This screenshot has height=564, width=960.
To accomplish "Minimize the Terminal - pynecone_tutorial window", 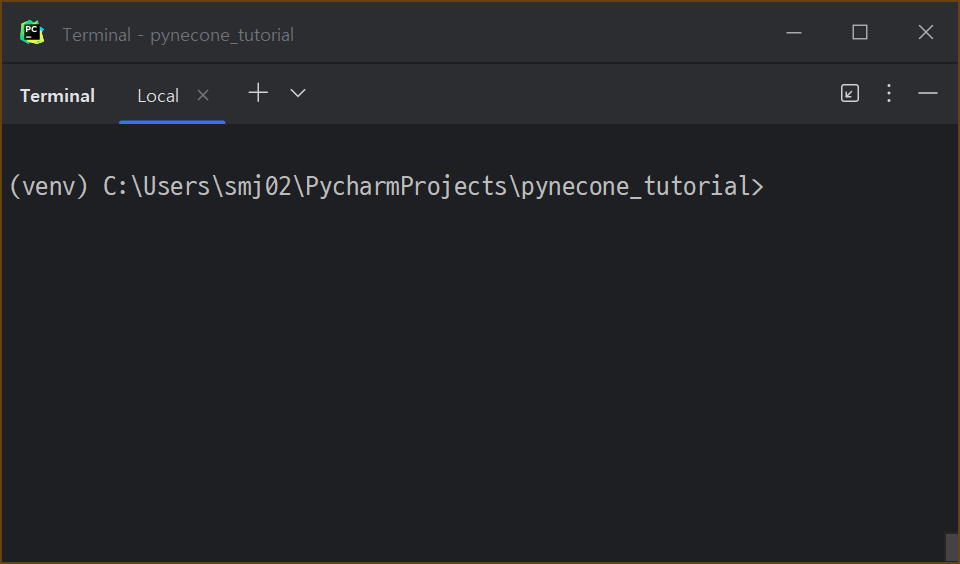I will point(794,32).
